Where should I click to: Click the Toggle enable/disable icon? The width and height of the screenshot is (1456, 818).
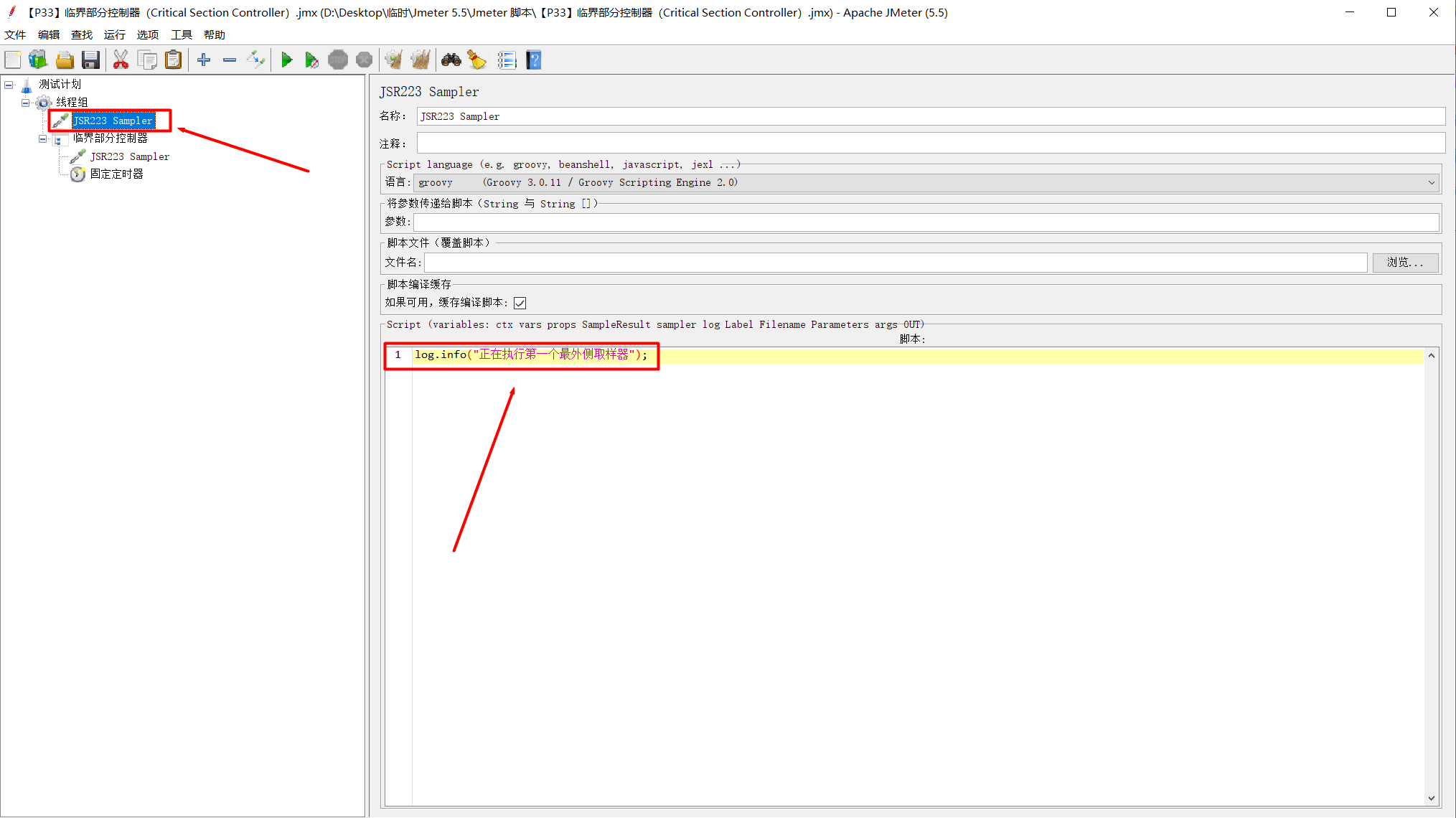click(256, 60)
